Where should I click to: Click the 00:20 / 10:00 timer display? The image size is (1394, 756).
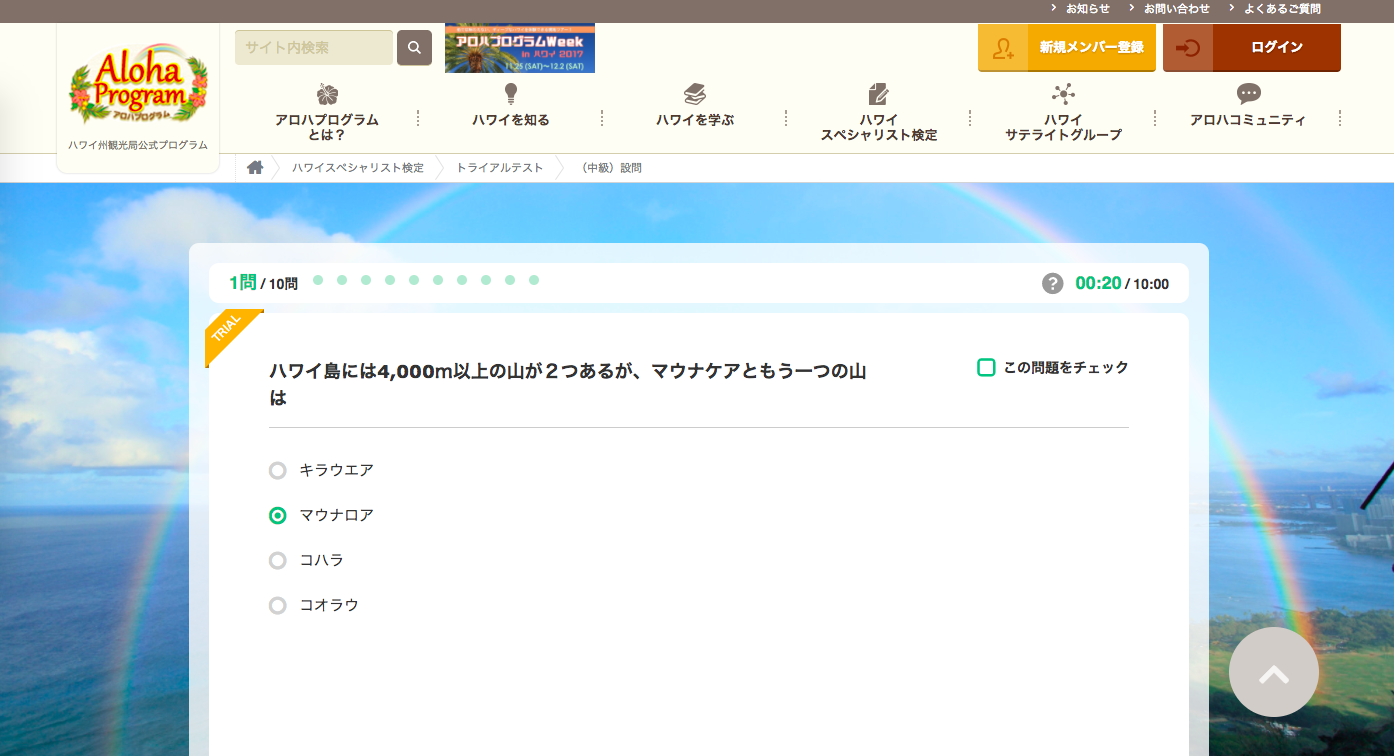point(1122,283)
